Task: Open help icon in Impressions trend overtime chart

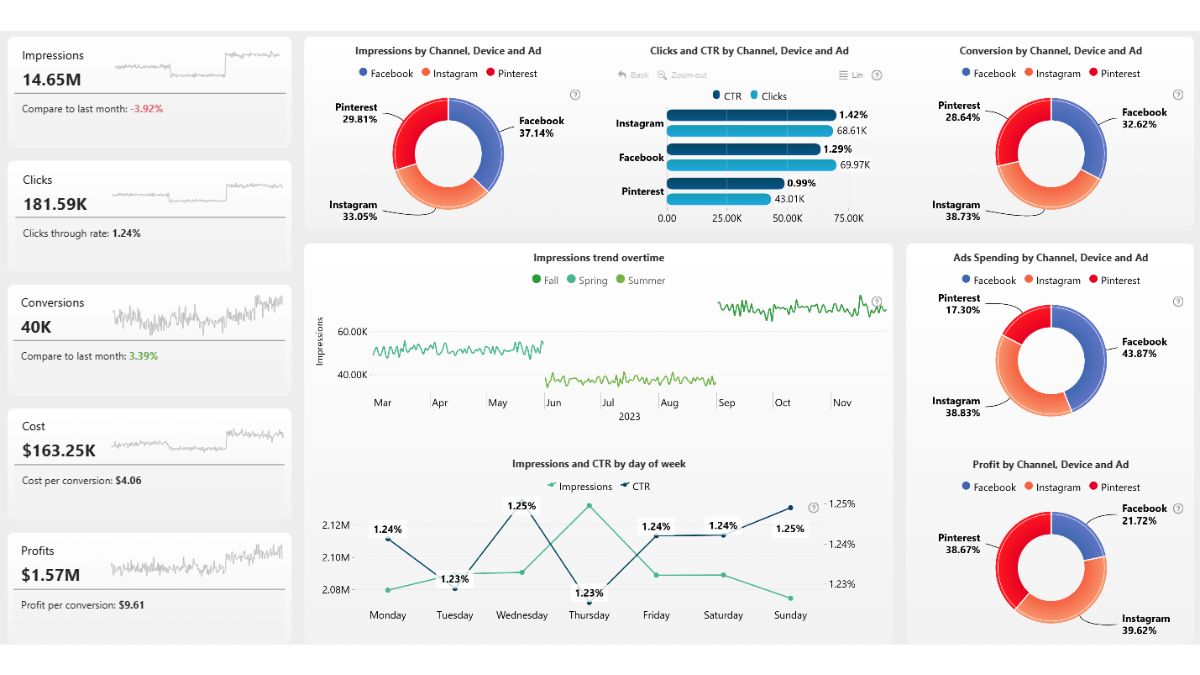Action: click(877, 302)
